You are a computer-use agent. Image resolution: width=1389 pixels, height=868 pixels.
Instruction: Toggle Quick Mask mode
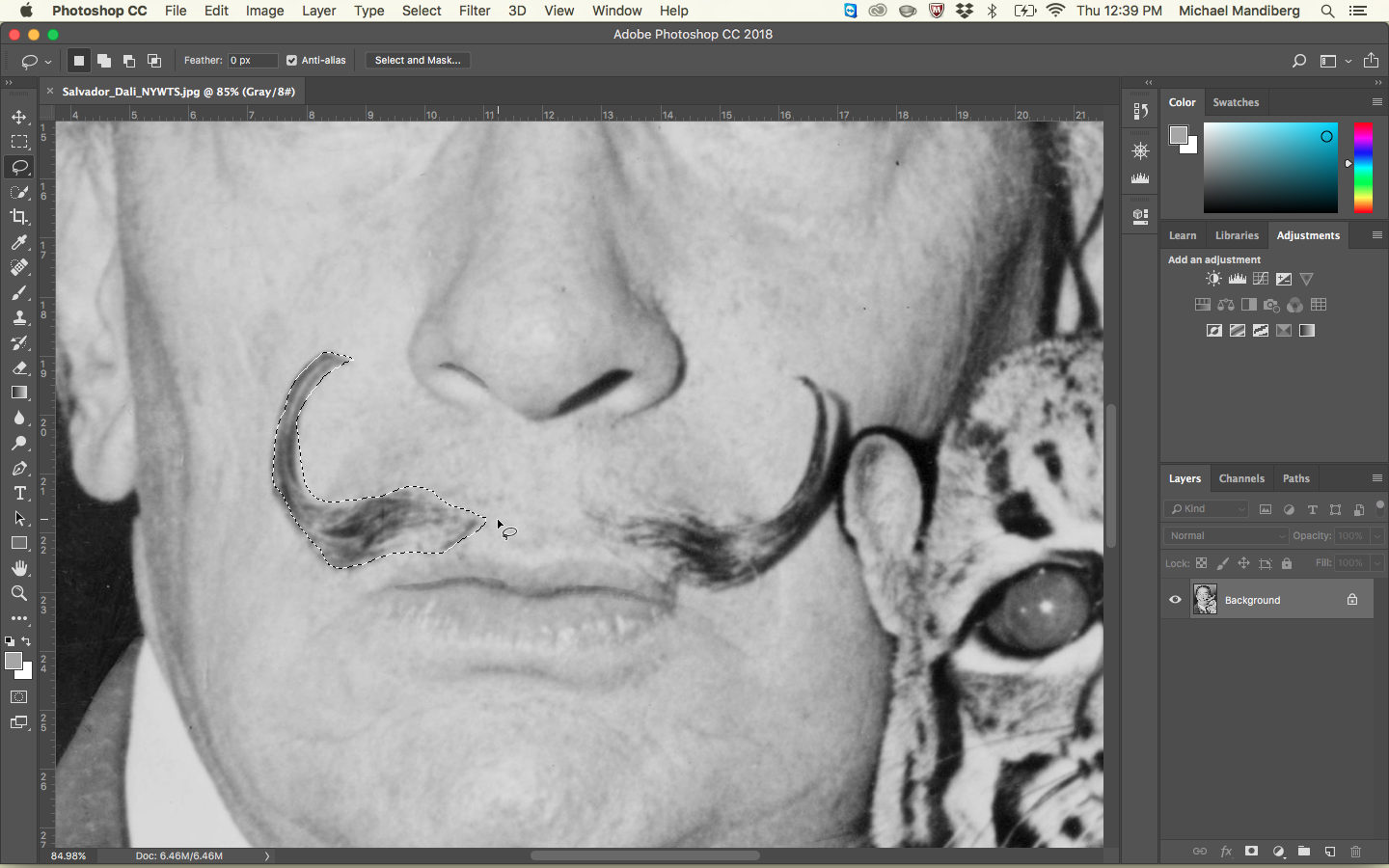click(x=19, y=697)
